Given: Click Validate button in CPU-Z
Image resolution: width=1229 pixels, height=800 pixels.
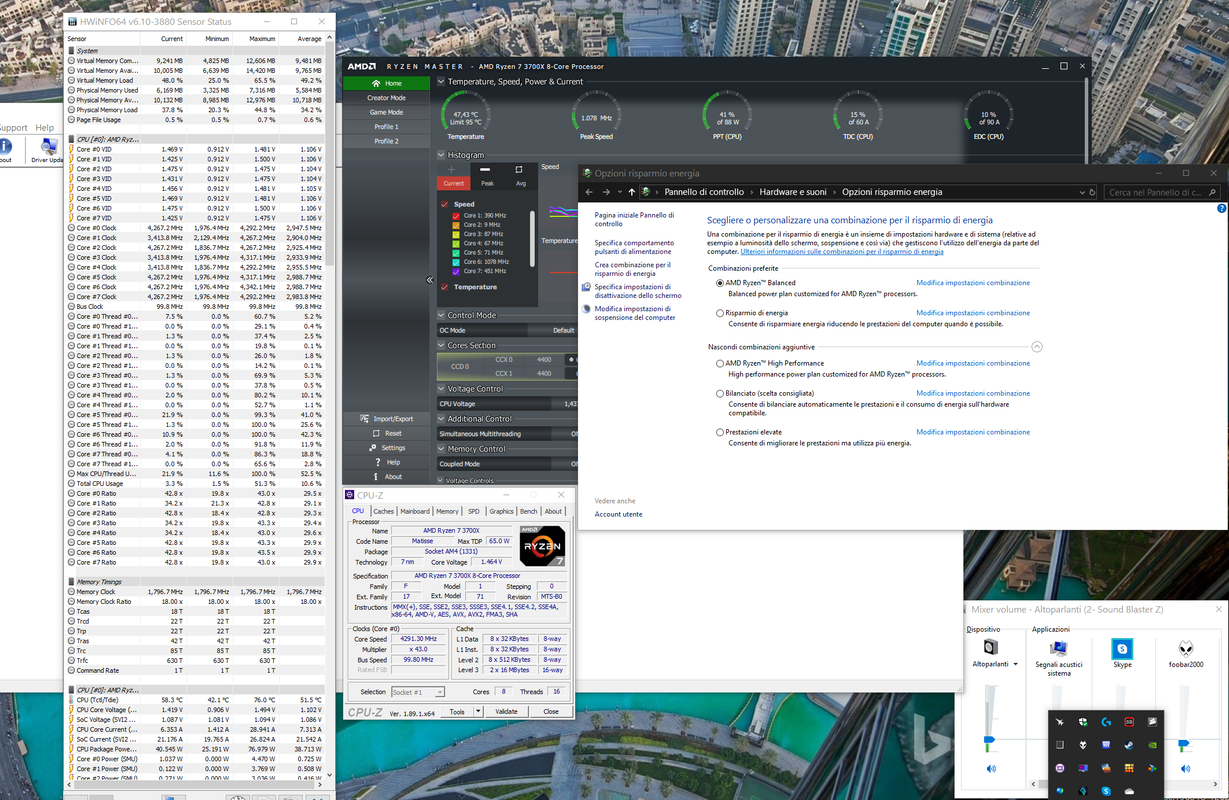Looking at the screenshot, I should click(x=507, y=712).
